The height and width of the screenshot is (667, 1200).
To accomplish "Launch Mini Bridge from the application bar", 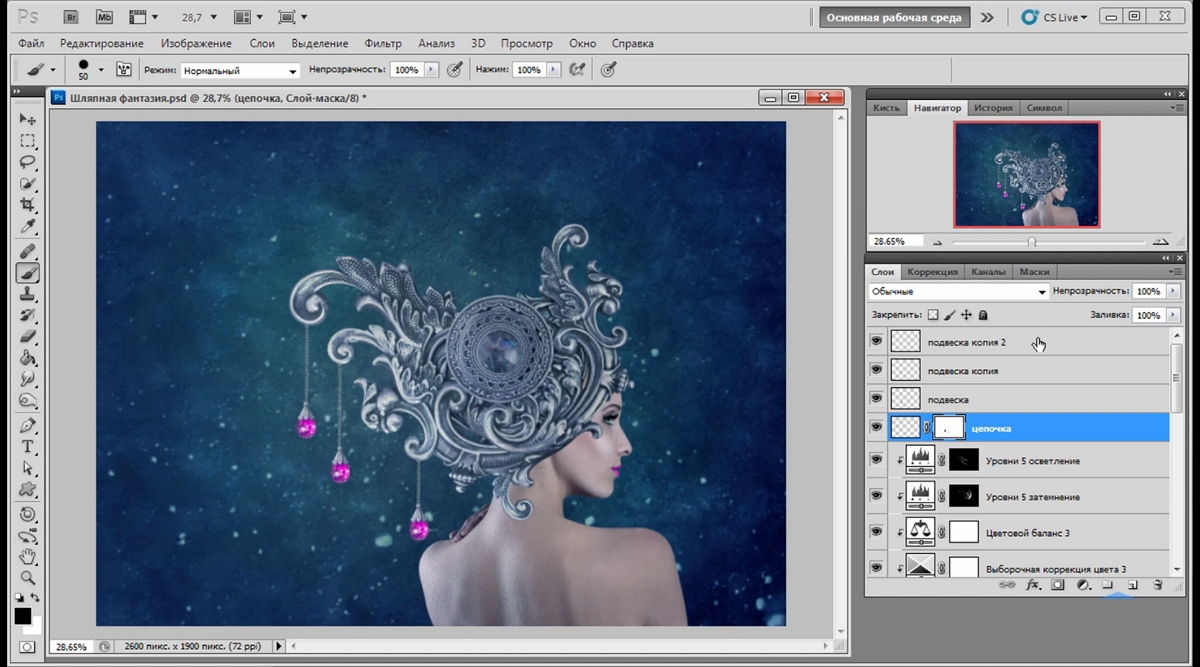I will pyautogui.click(x=104, y=17).
